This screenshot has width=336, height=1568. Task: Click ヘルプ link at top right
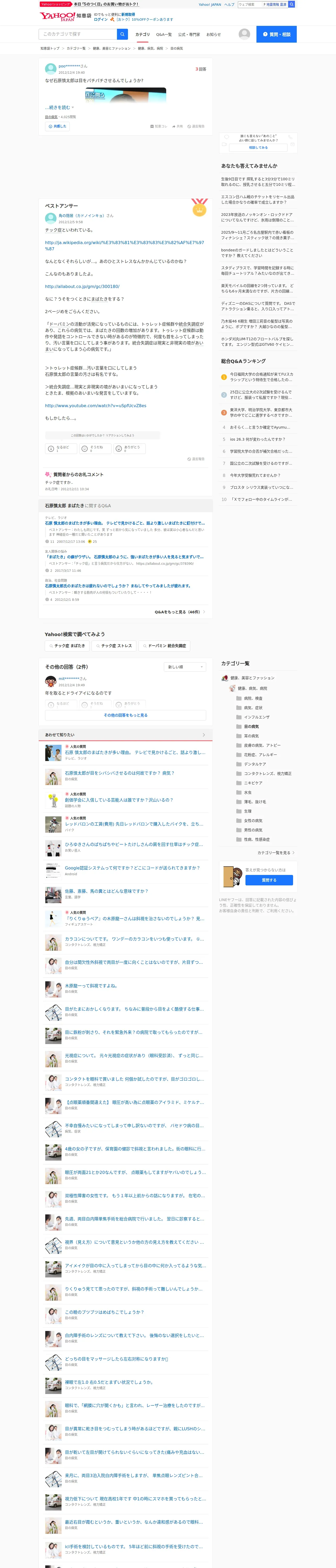229,4
